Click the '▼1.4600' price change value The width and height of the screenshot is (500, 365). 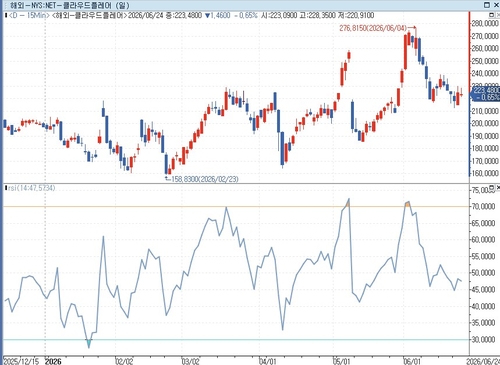(217, 15)
